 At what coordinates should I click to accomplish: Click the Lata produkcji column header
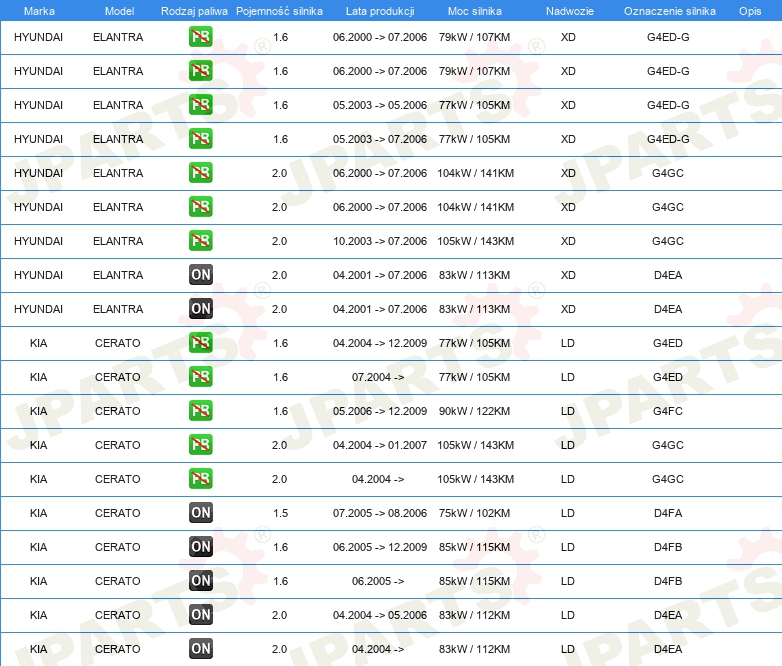(x=380, y=11)
